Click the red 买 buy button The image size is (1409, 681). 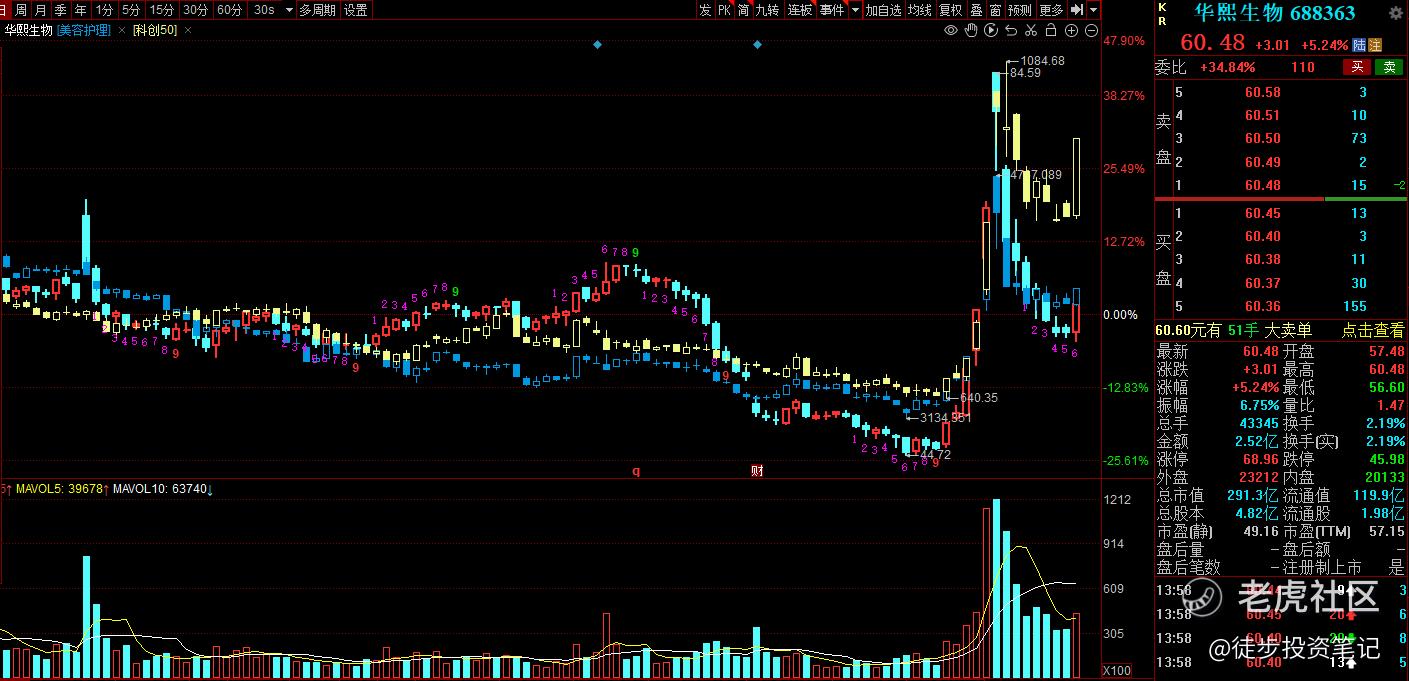click(x=1357, y=67)
